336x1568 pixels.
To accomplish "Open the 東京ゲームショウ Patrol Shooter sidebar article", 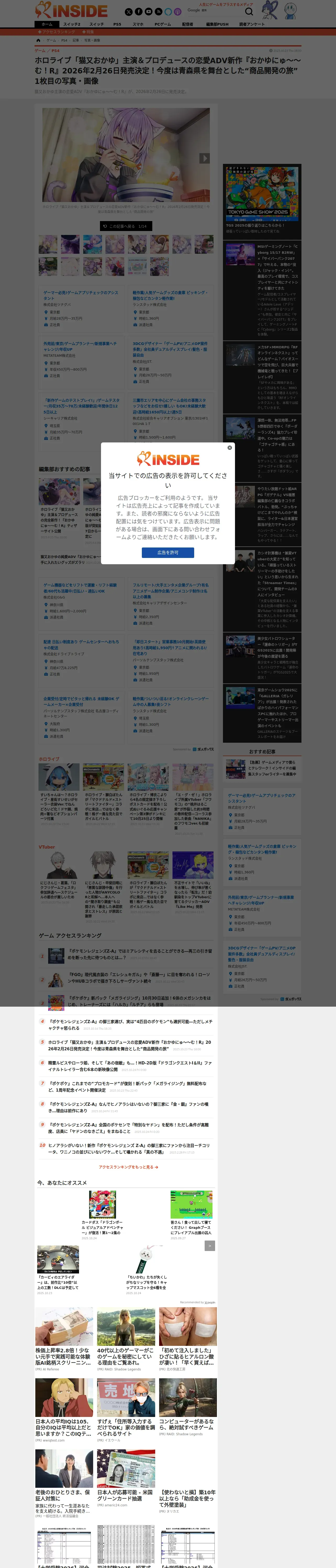I will point(262,658).
